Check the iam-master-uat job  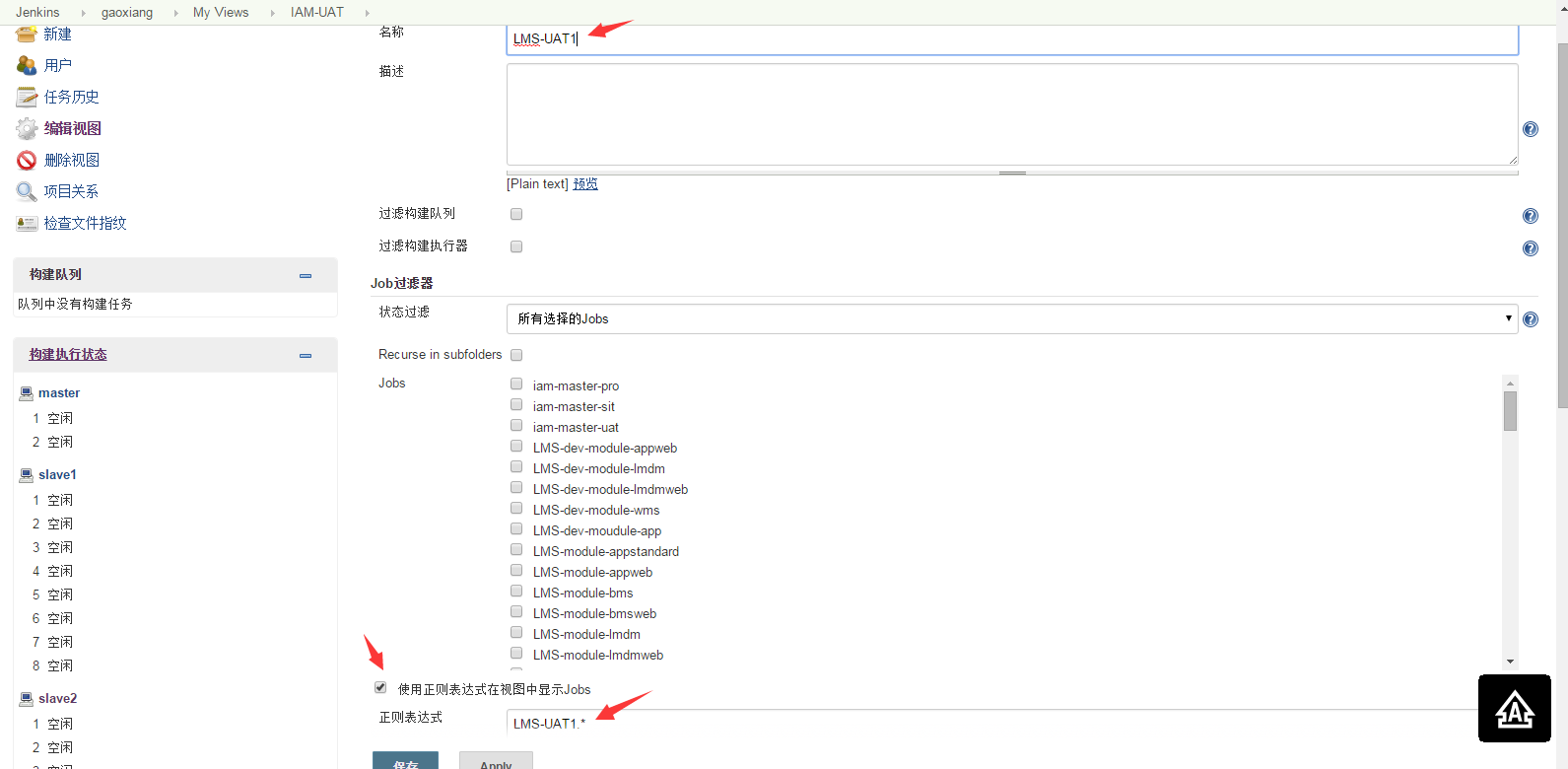516,425
